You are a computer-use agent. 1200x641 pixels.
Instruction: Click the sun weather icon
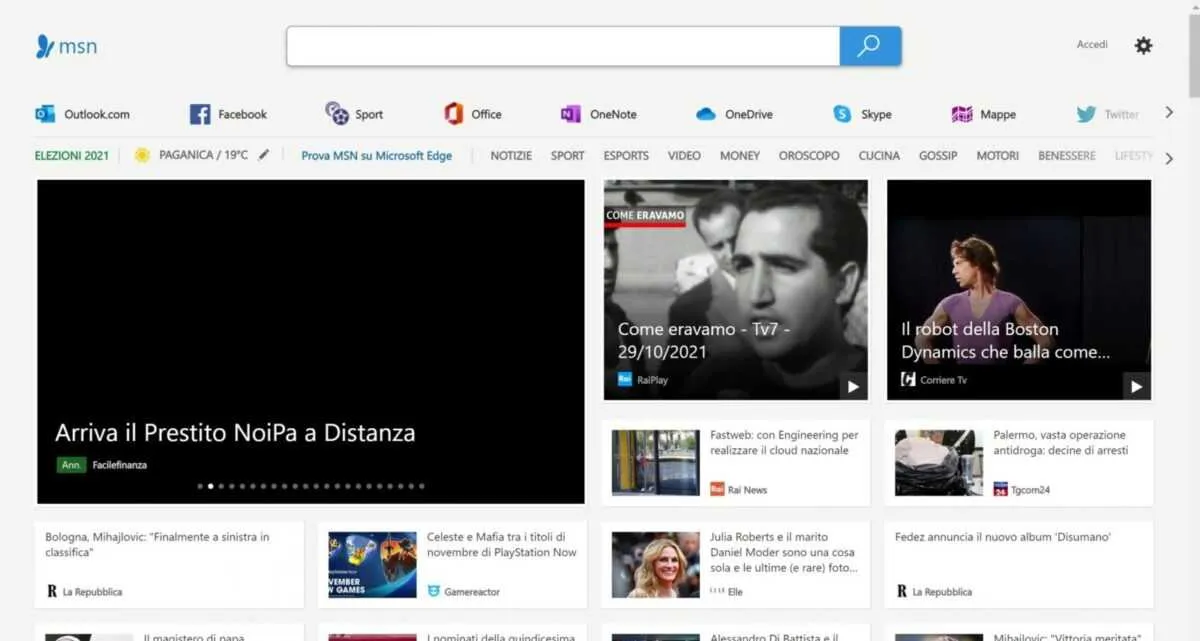coord(142,155)
